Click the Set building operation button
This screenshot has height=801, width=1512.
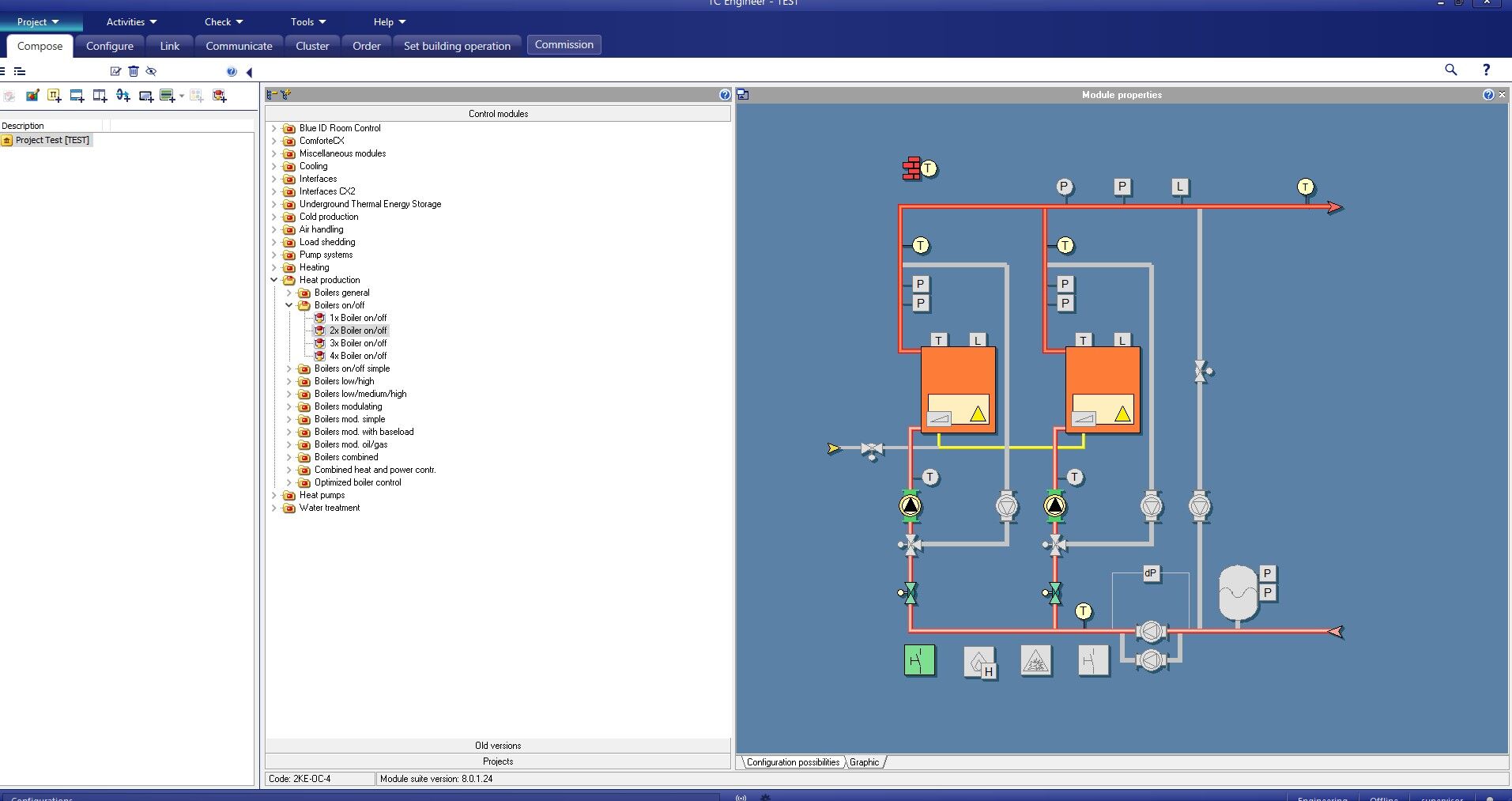tap(457, 45)
